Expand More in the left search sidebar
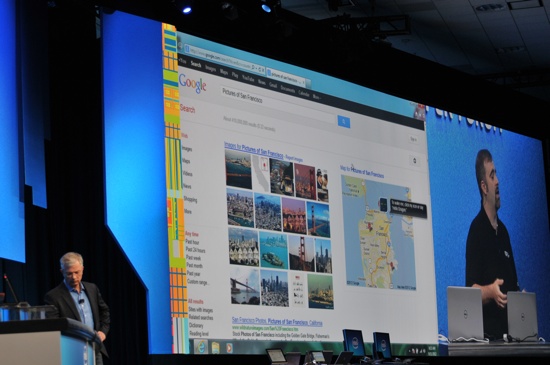Screen dimensions: 550x365 (x=188, y=211)
